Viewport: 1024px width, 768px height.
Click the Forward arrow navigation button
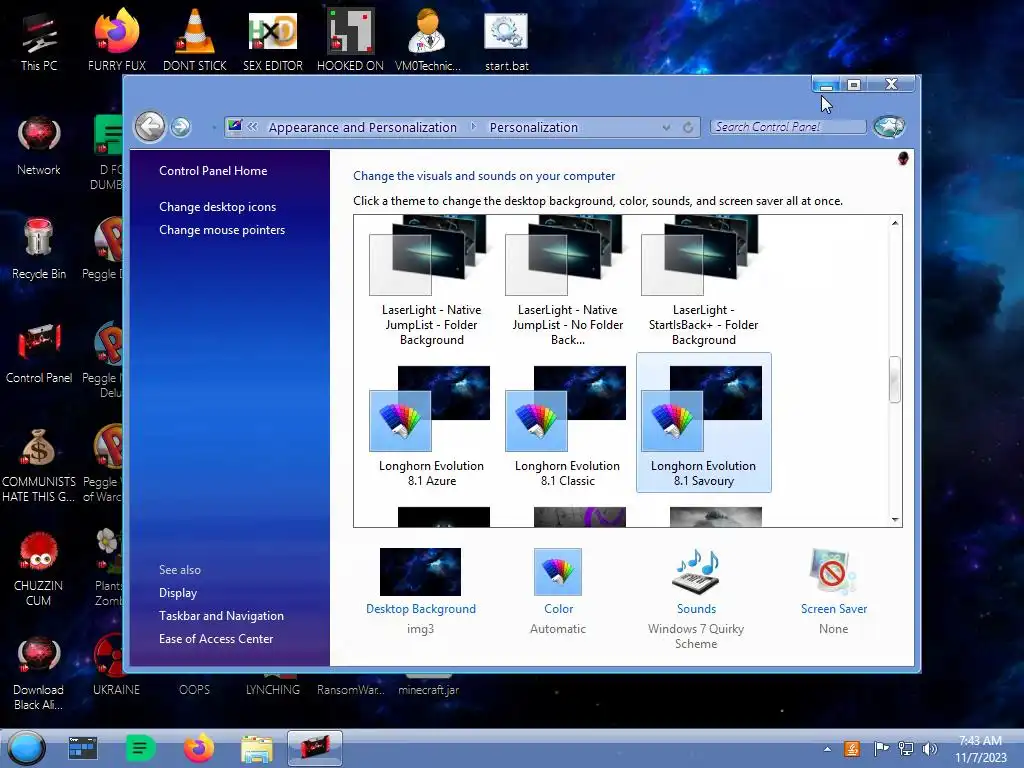coord(181,127)
